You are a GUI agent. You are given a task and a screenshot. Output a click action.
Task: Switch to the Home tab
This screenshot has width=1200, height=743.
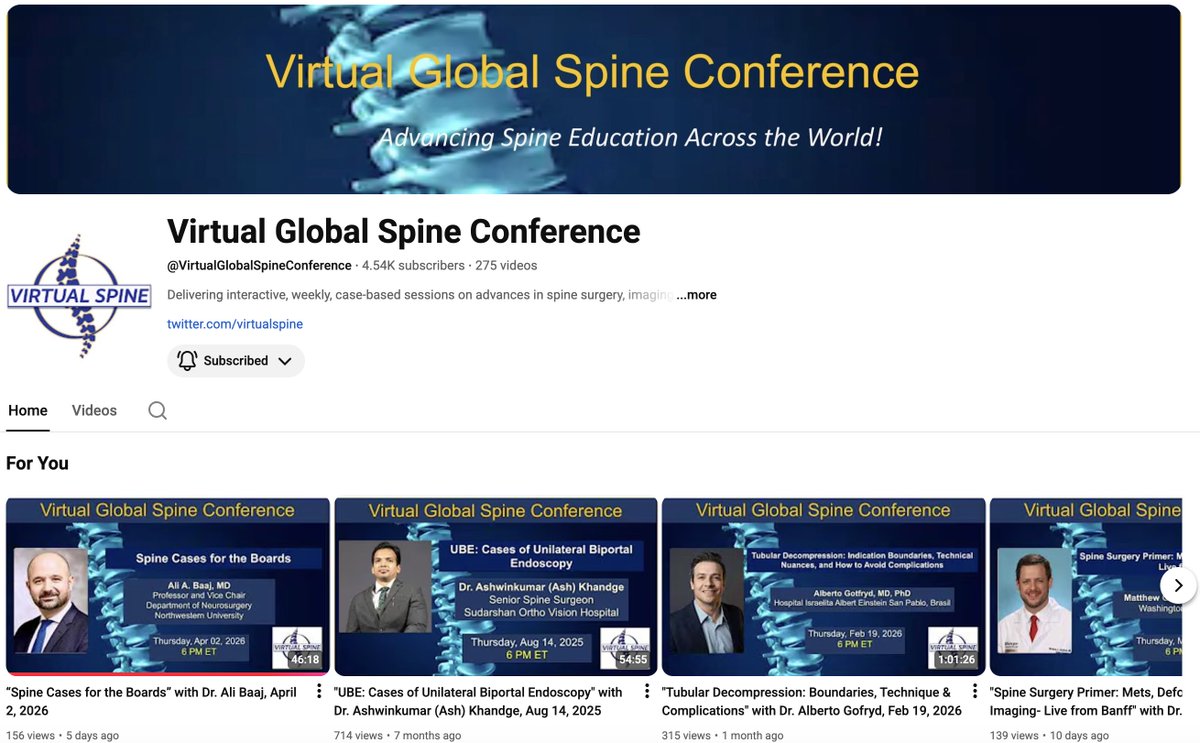tap(27, 410)
